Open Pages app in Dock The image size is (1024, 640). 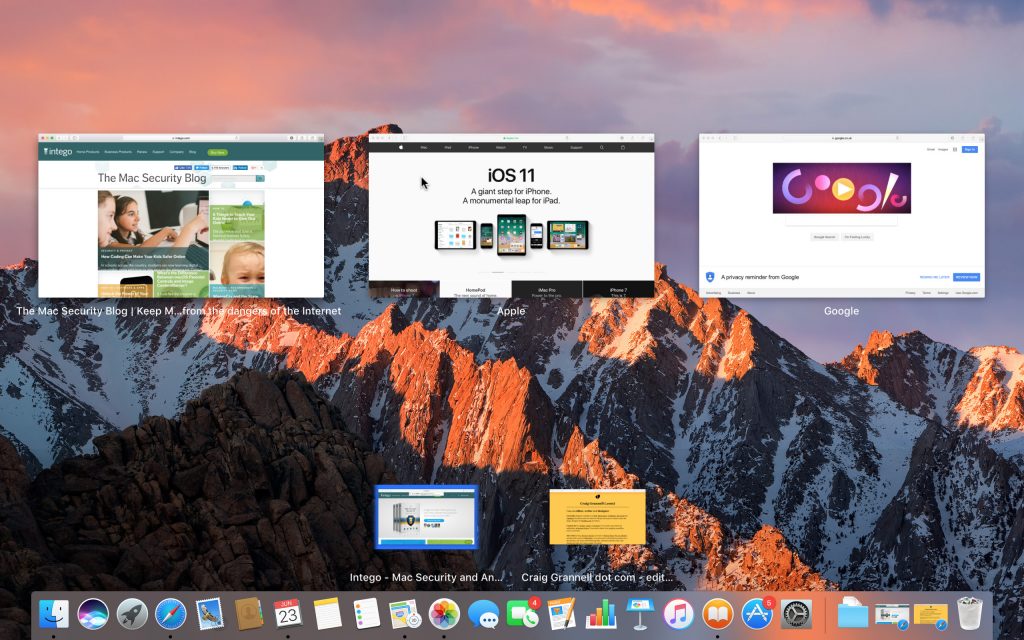pyautogui.click(x=562, y=614)
